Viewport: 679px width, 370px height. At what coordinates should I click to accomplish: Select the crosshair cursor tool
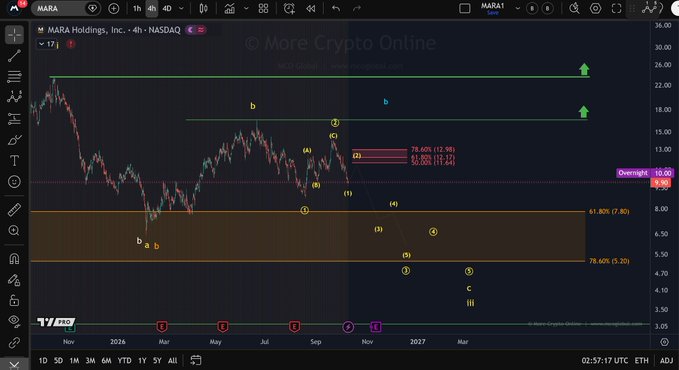click(x=14, y=35)
